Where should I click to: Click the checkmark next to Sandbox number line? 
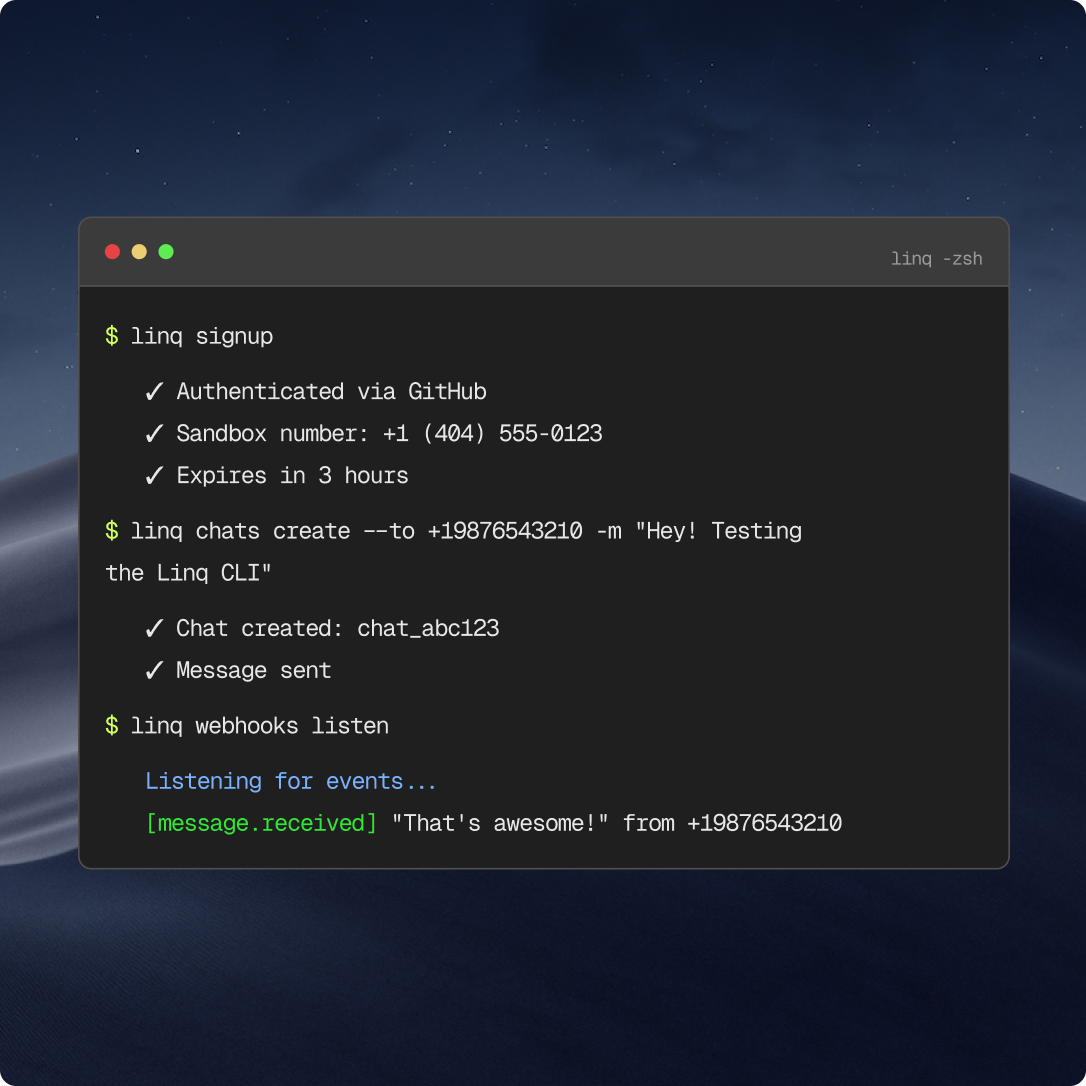point(155,433)
